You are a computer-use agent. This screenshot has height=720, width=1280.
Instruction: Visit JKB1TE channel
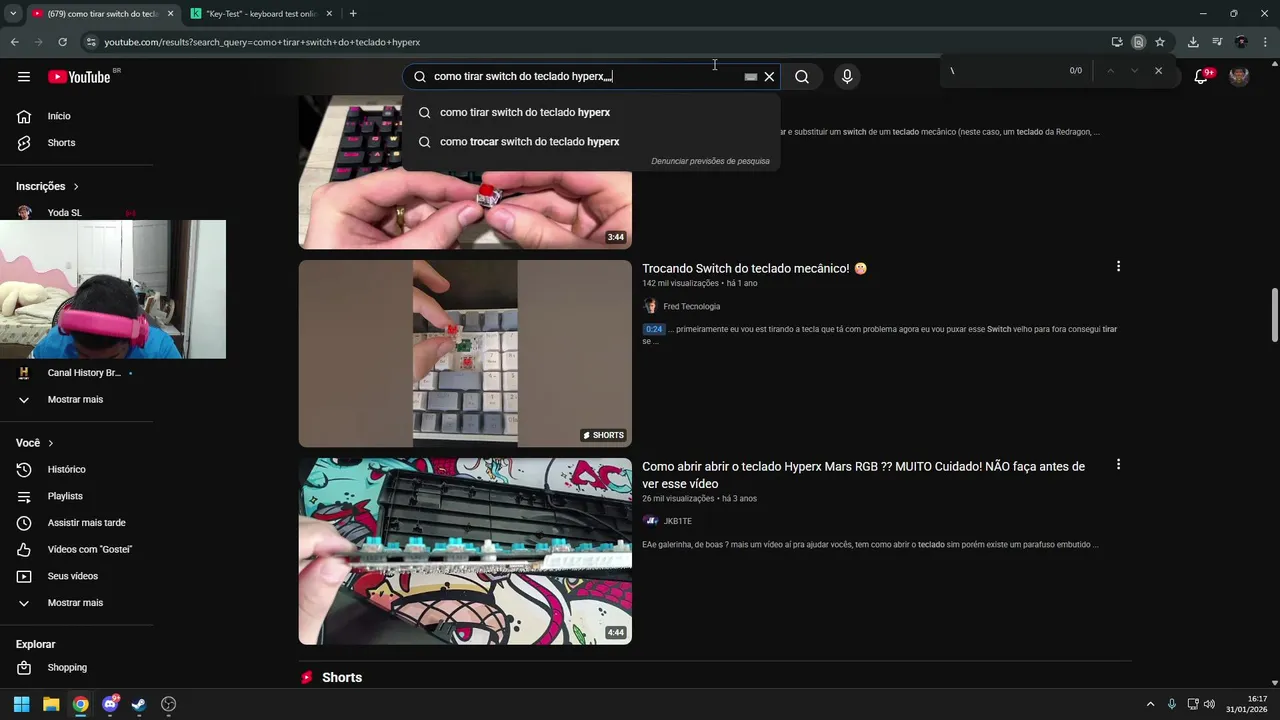(677, 521)
